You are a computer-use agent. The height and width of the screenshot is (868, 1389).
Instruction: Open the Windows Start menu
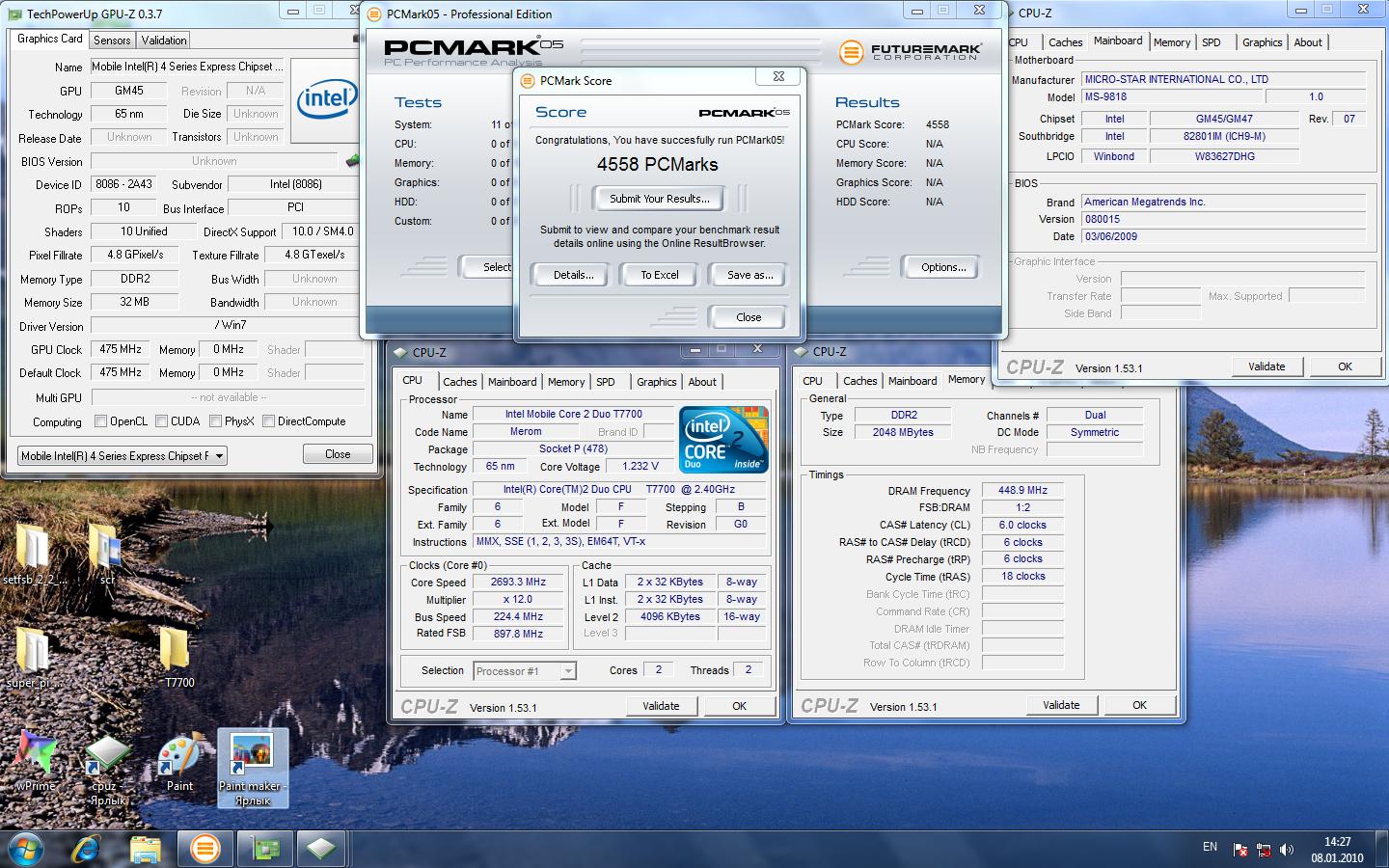point(26,848)
